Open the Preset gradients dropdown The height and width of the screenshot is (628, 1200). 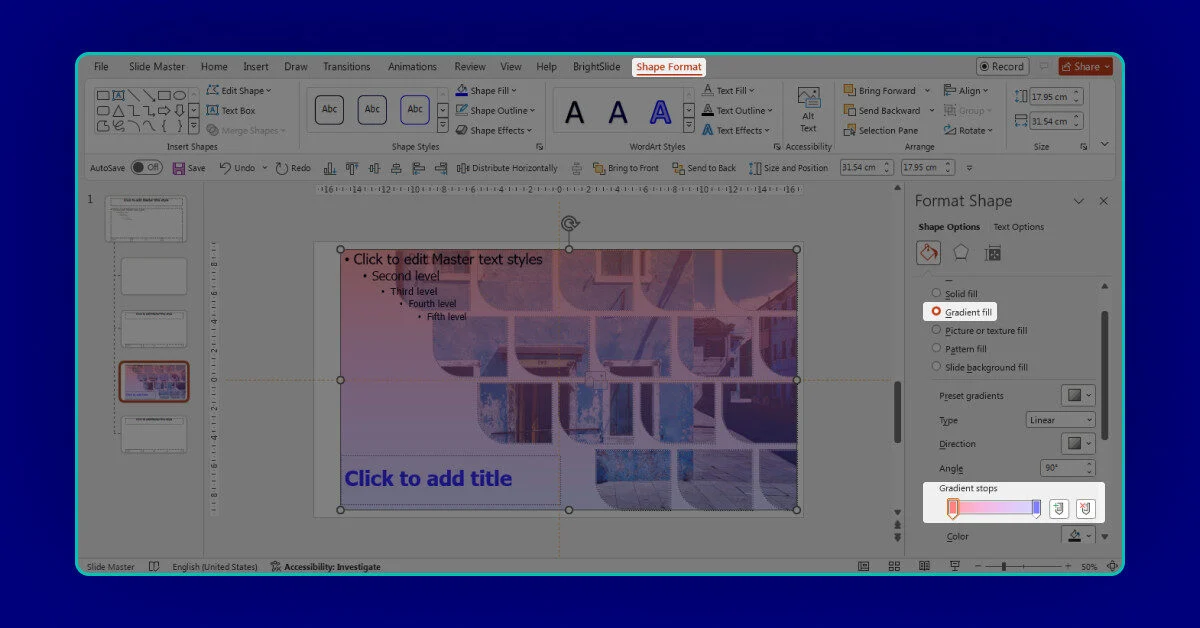pos(1077,395)
